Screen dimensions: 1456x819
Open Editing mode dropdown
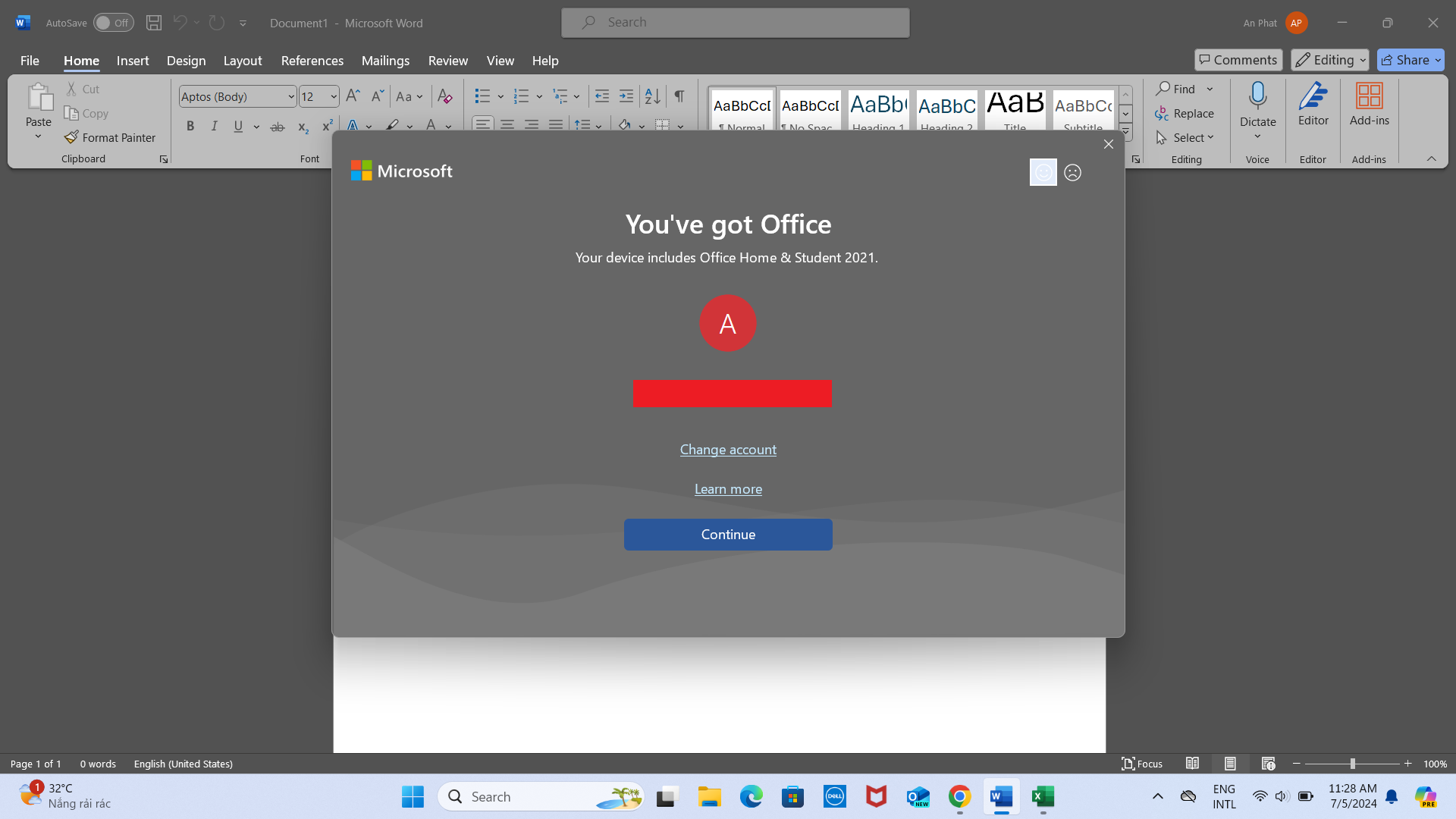coord(1329,60)
